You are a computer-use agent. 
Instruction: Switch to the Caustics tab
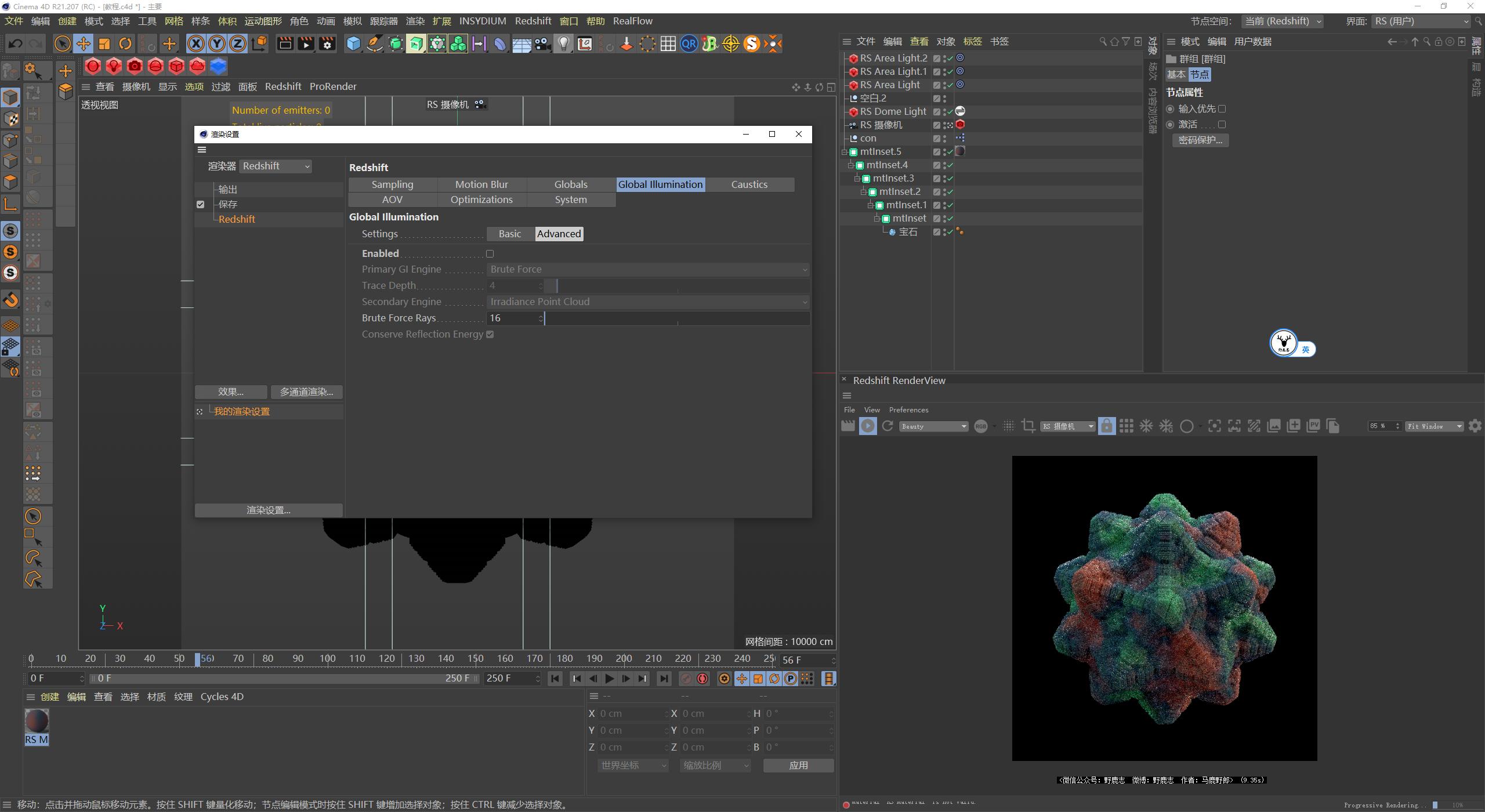tap(749, 184)
